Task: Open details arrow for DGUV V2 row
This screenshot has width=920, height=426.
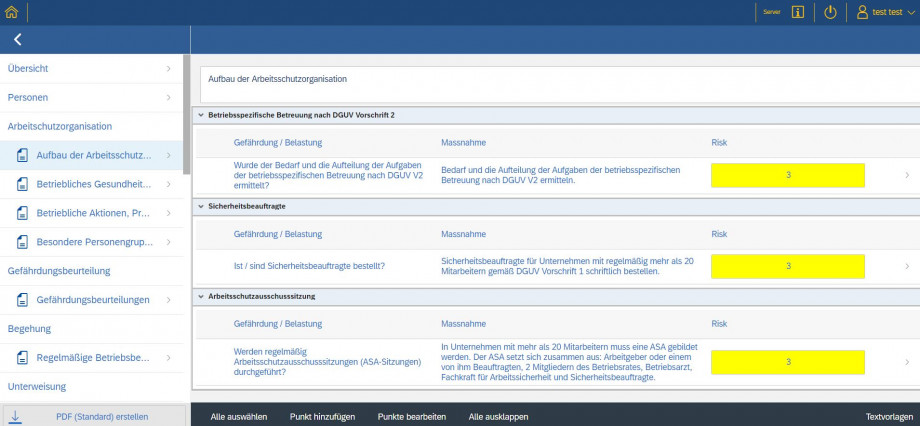Action: coord(907,175)
